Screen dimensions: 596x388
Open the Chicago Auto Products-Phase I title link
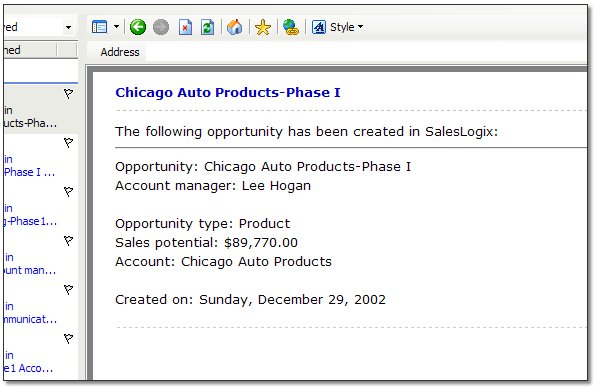(228, 92)
